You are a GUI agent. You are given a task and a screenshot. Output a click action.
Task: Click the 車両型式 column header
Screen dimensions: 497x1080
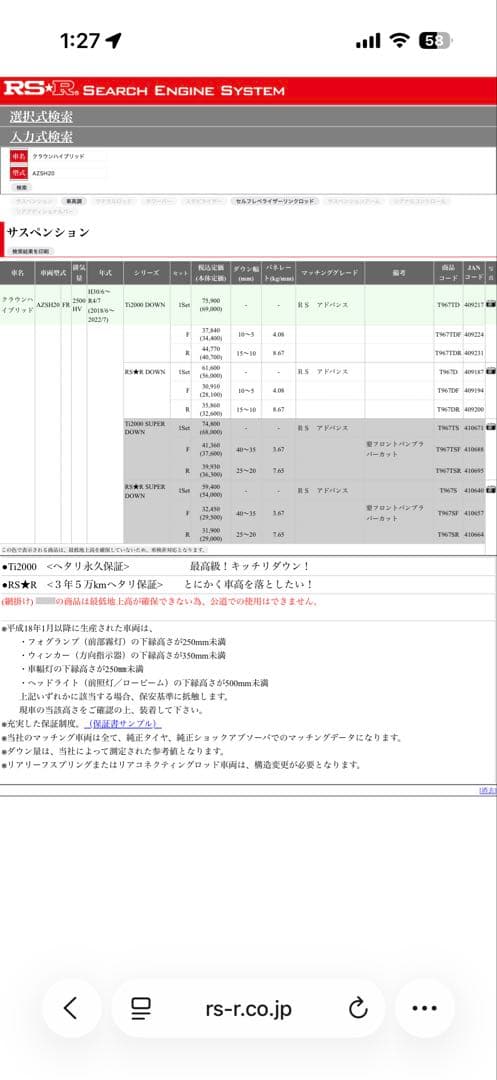coord(52,273)
